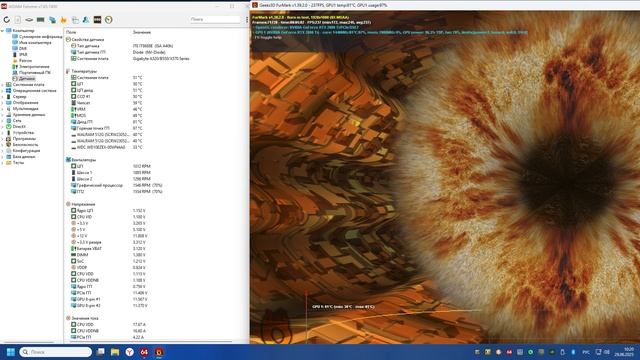Select the Датчики sensors tree item
640x360 pixels.
(x=24, y=78)
